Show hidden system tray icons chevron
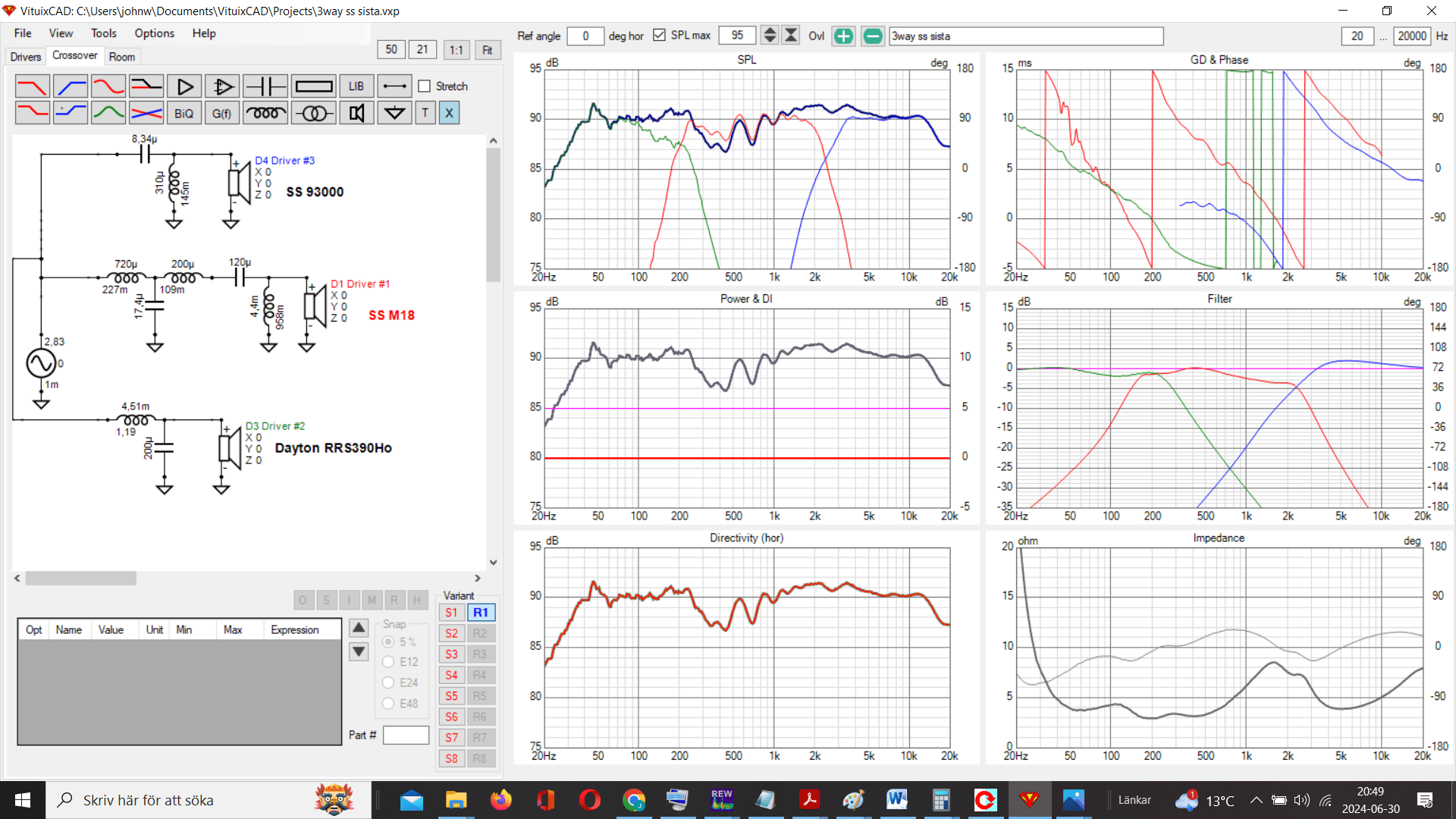This screenshot has height=819, width=1456. click(x=1257, y=800)
